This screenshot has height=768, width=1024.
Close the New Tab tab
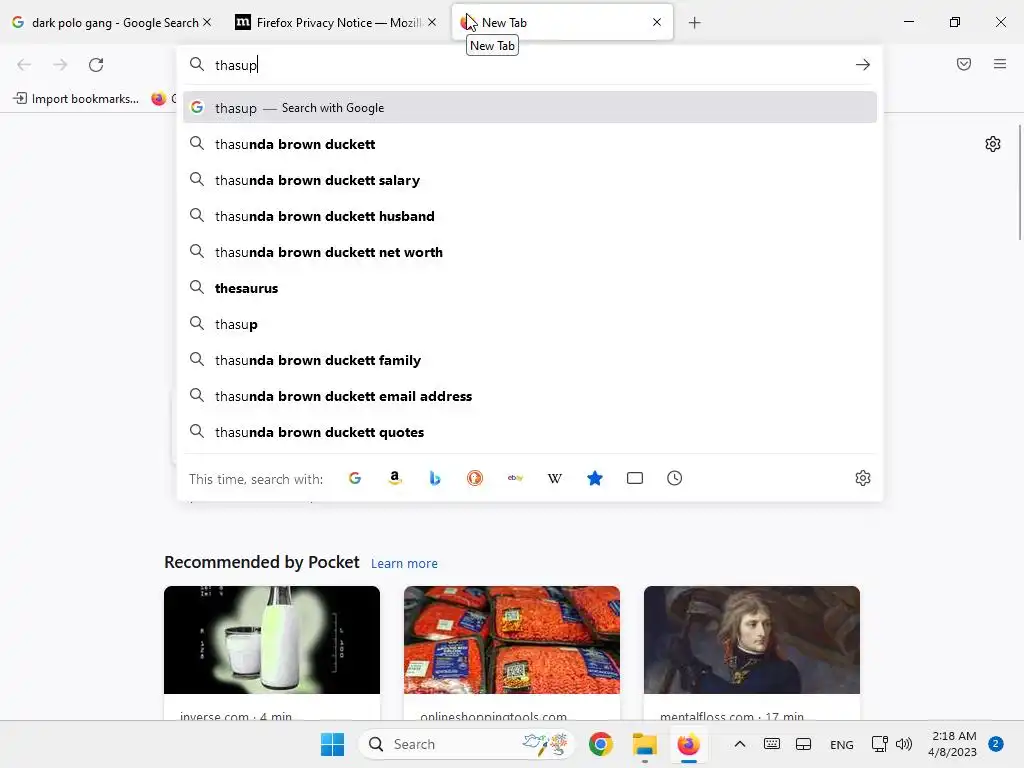pyautogui.click(x=657, y=22)
